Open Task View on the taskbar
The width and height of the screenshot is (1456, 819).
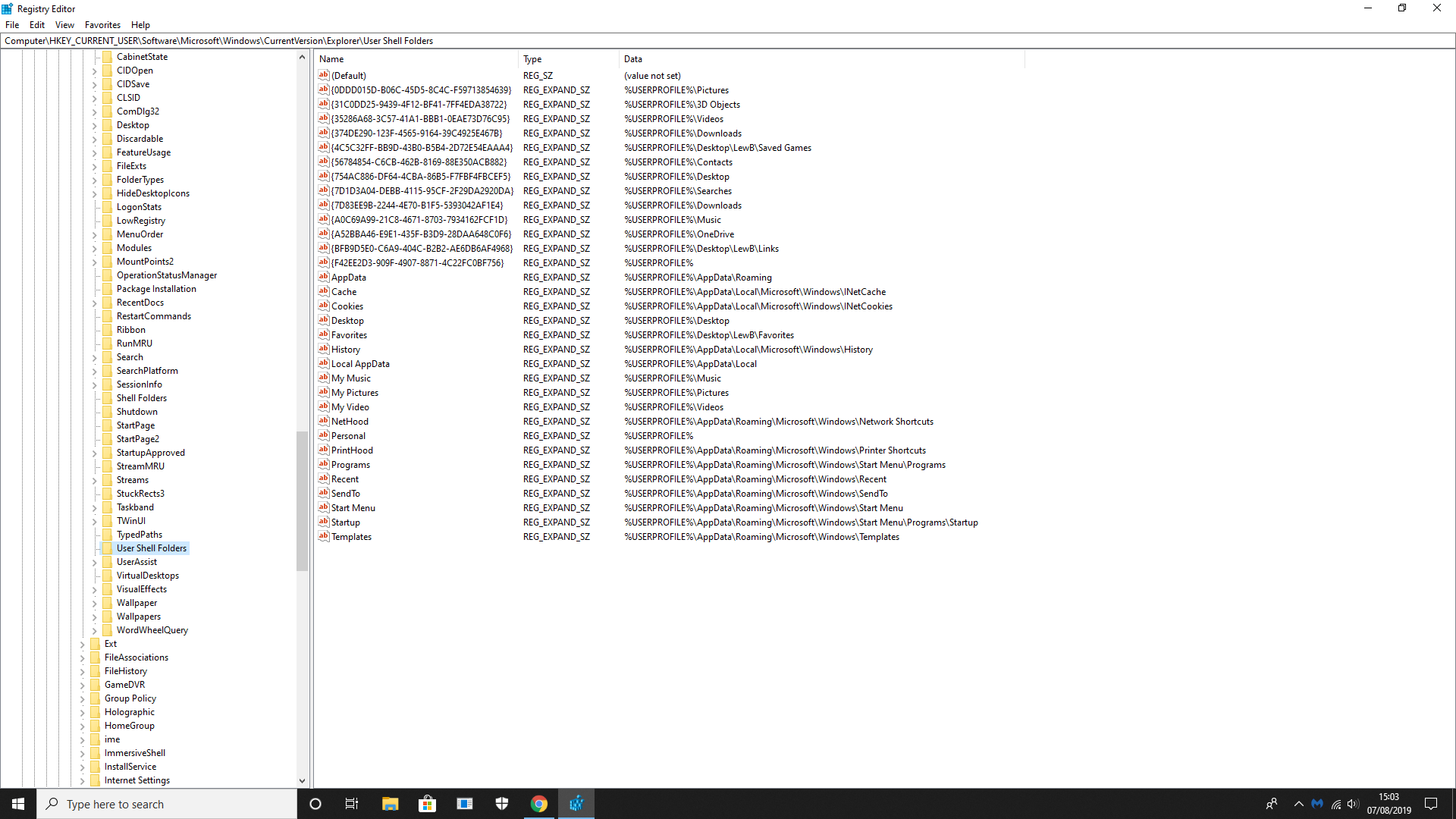[x=352, y=804]
